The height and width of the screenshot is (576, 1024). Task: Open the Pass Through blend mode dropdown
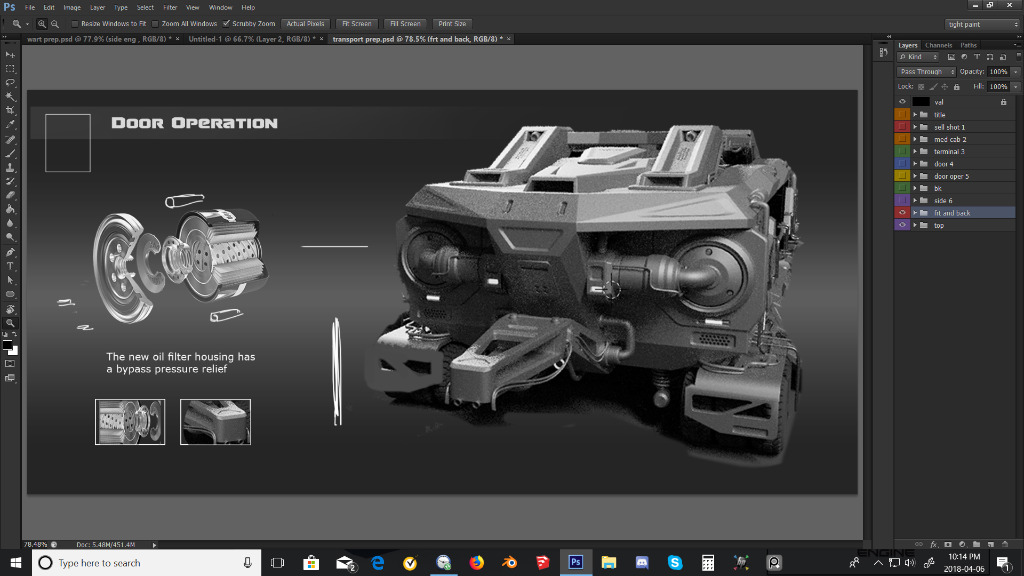pyautogui.click(x=926, y=72)
